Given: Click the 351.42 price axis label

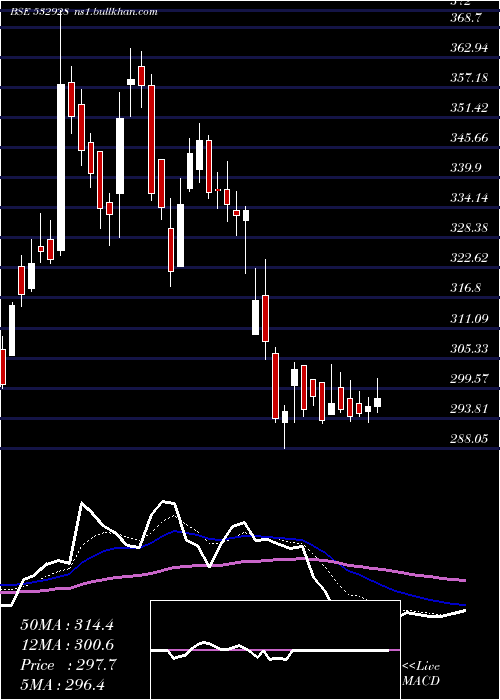Looking at the screenshot, I should coord(469,108).
